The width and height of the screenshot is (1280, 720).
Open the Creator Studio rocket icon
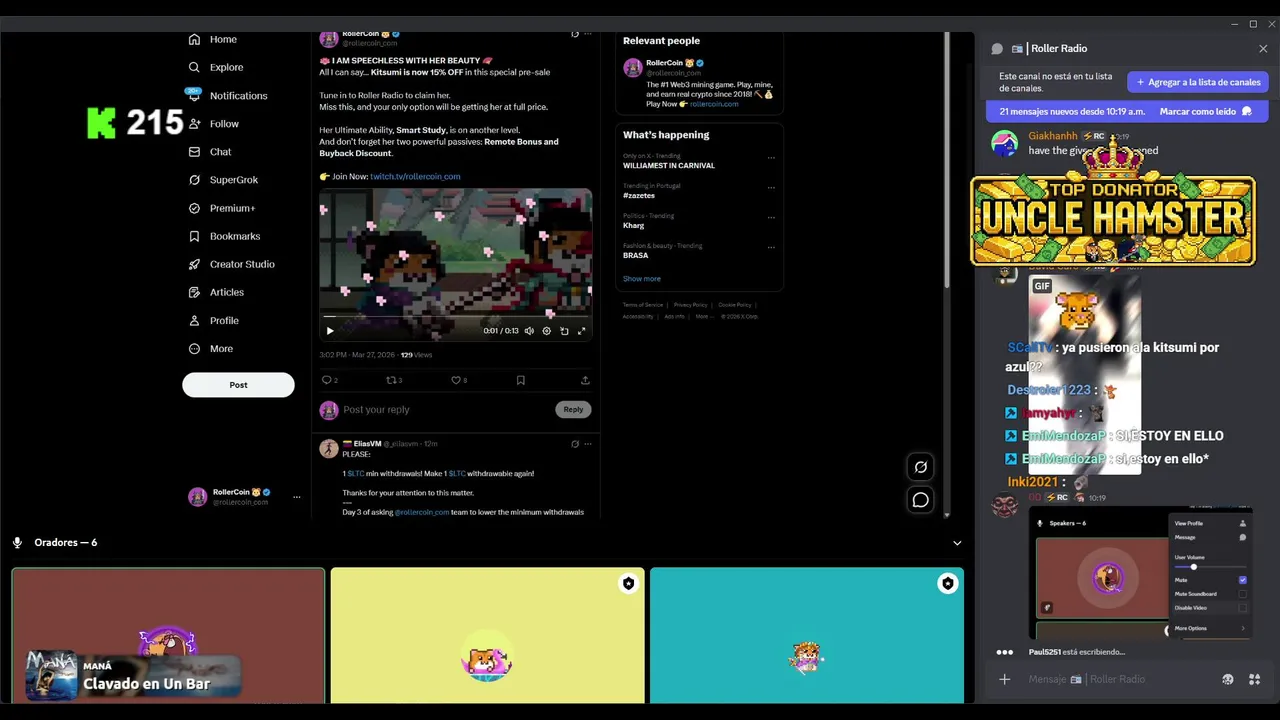(x=194, y=264)
